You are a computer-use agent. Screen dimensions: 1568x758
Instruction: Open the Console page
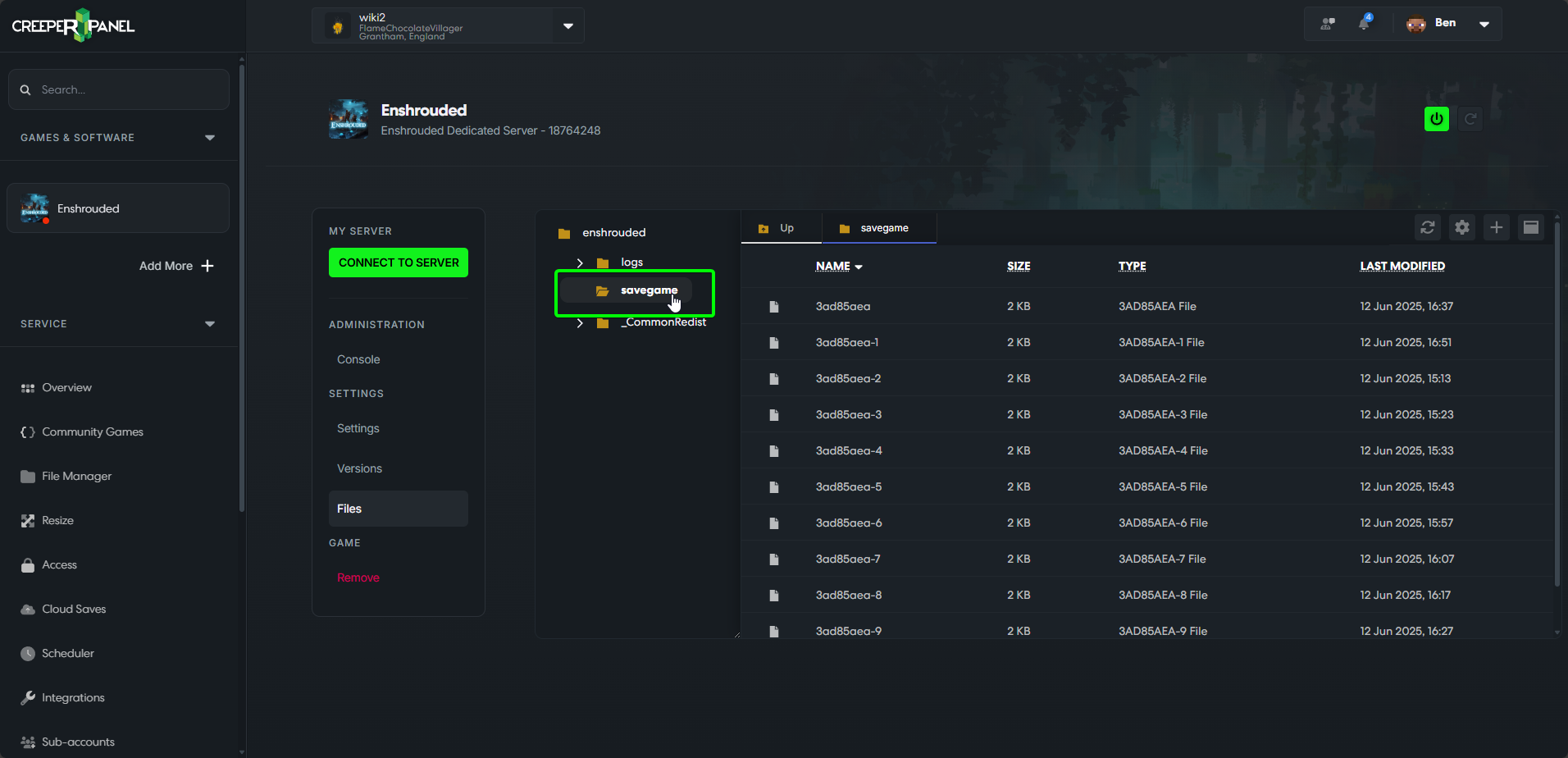[358, 359]
